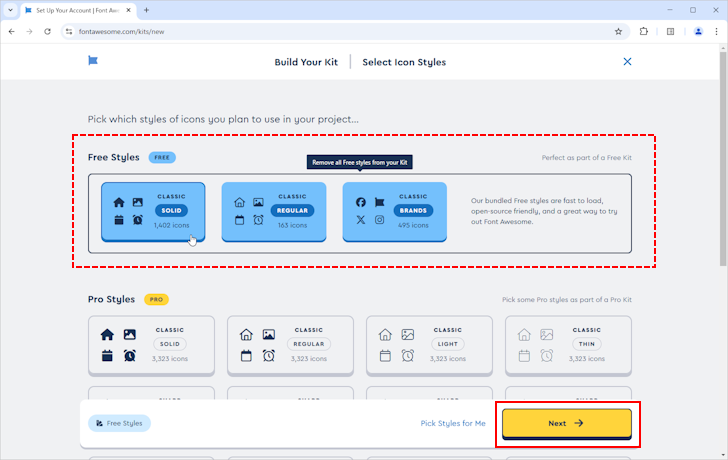
Task: Click the blue FREE badge beside Free Styles
Action: 162,157
